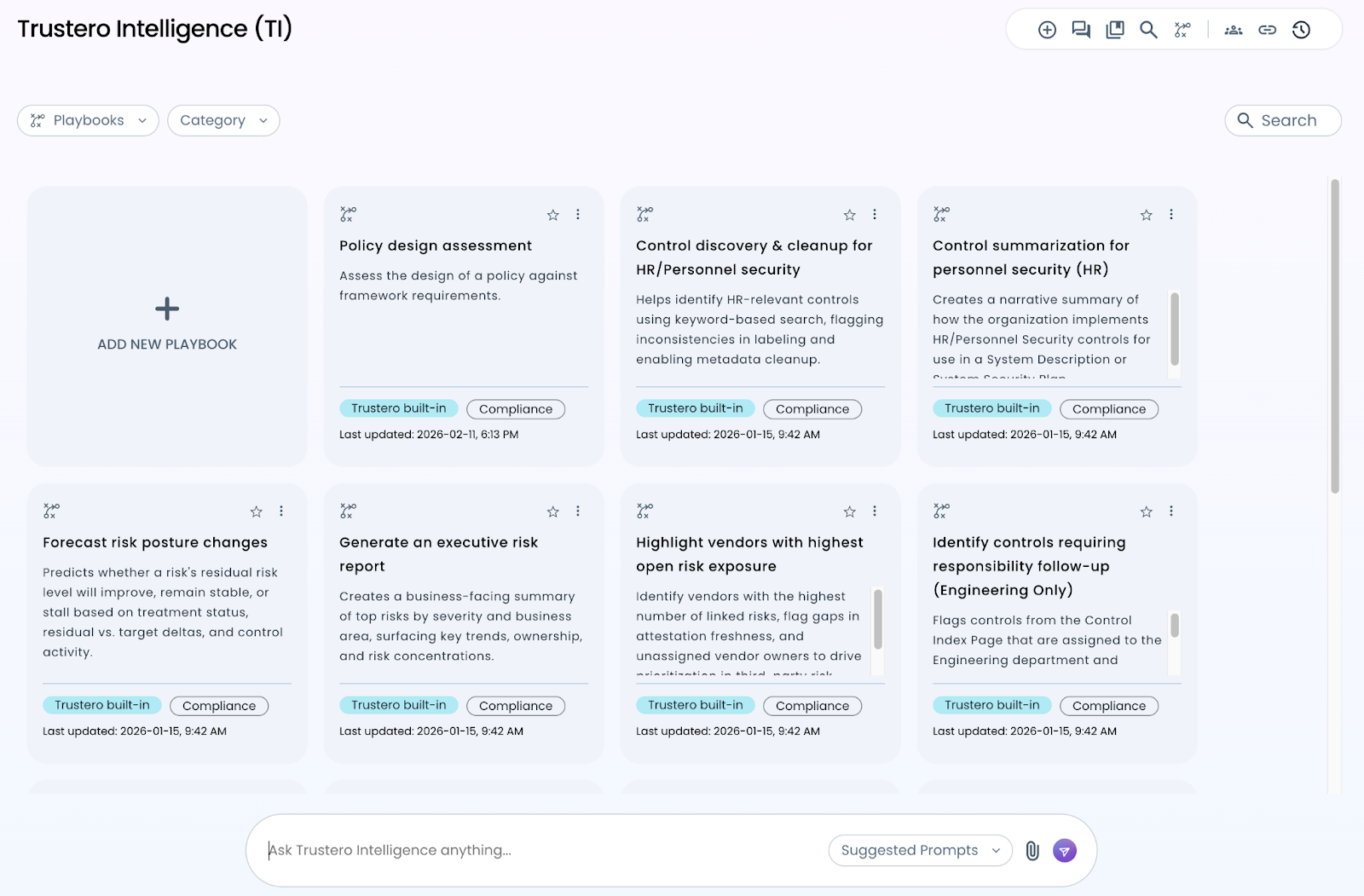
Task: Click the people/team icon in the top toolbar
Action: [1234, 30]
